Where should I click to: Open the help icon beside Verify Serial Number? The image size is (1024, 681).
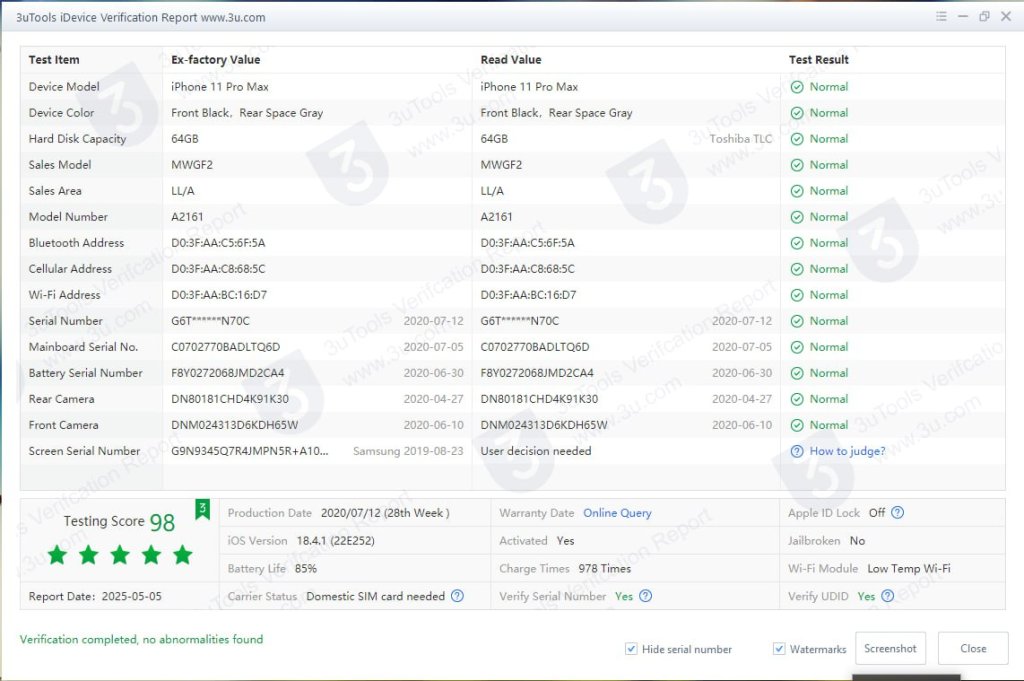tap(645, 596)
